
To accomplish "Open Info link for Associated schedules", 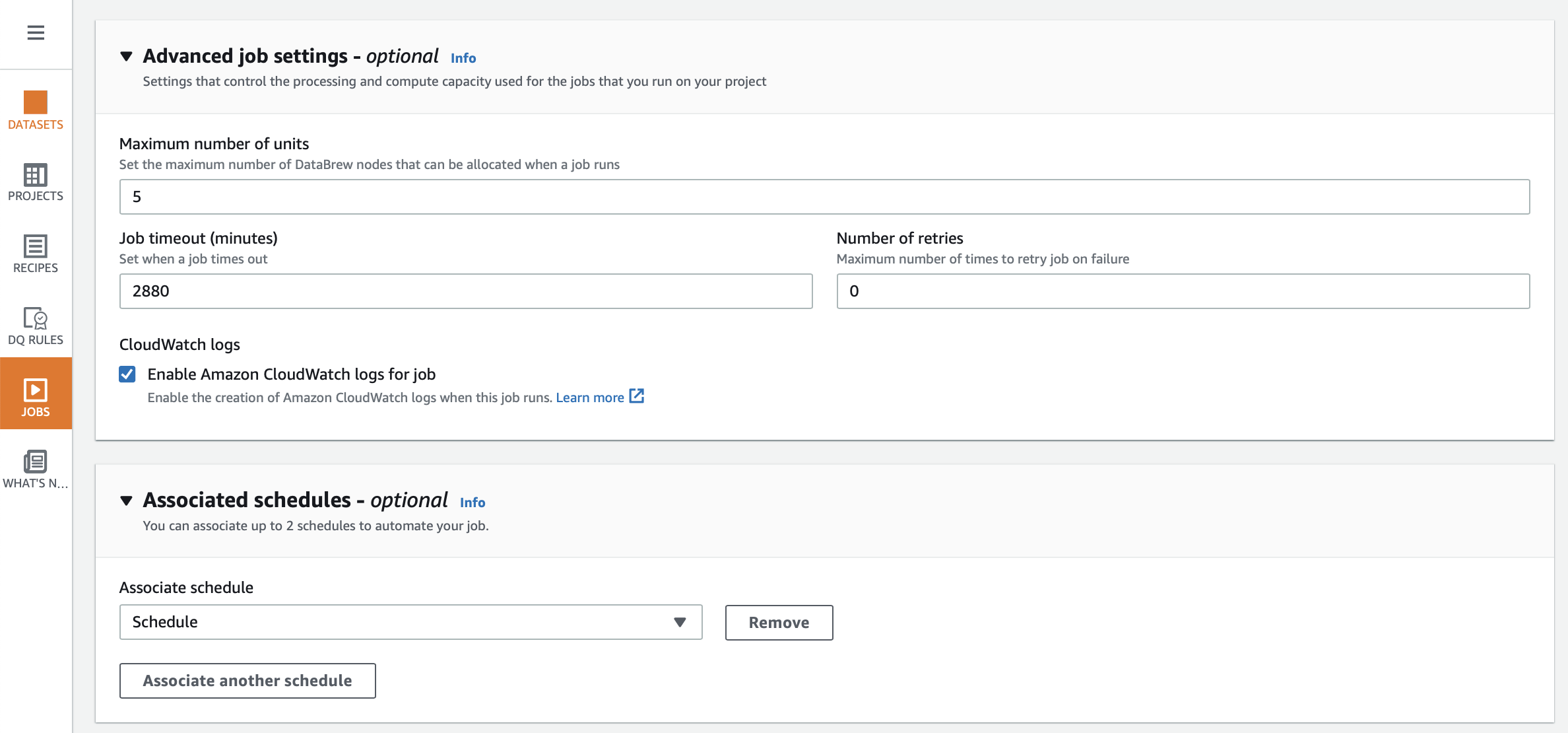I will 473,503.
